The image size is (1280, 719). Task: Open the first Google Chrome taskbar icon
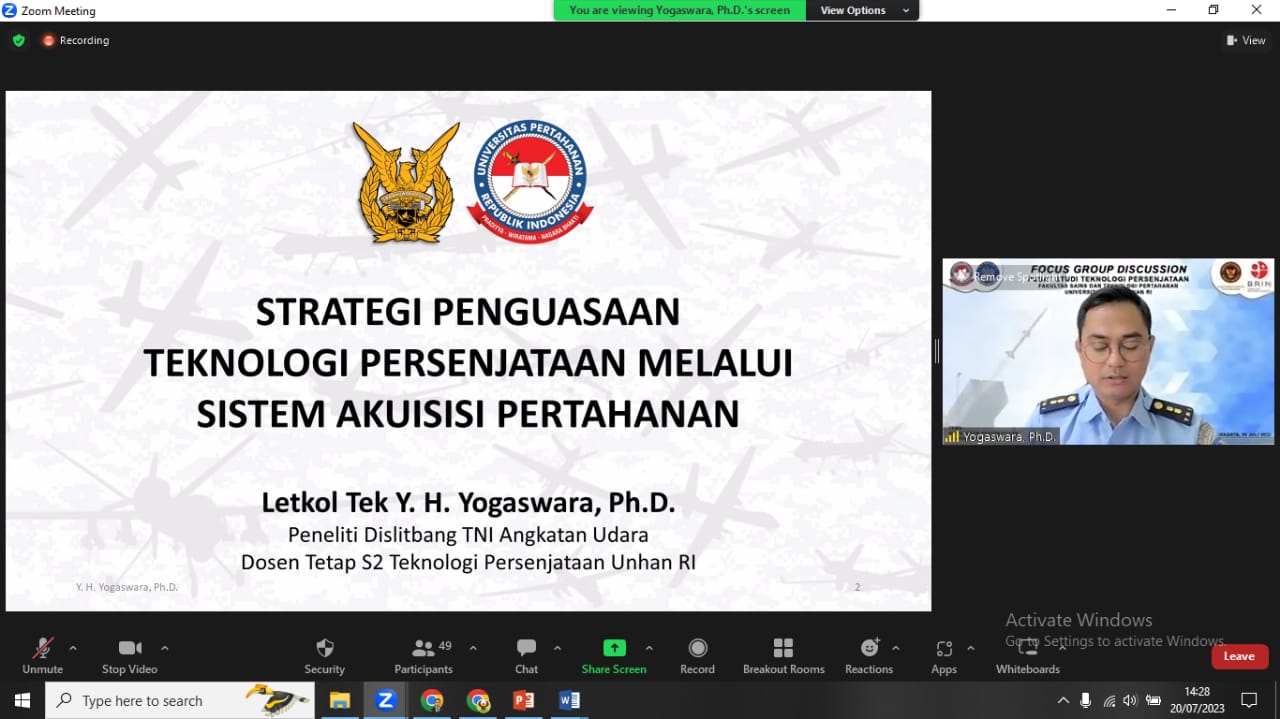click(432, 700)
